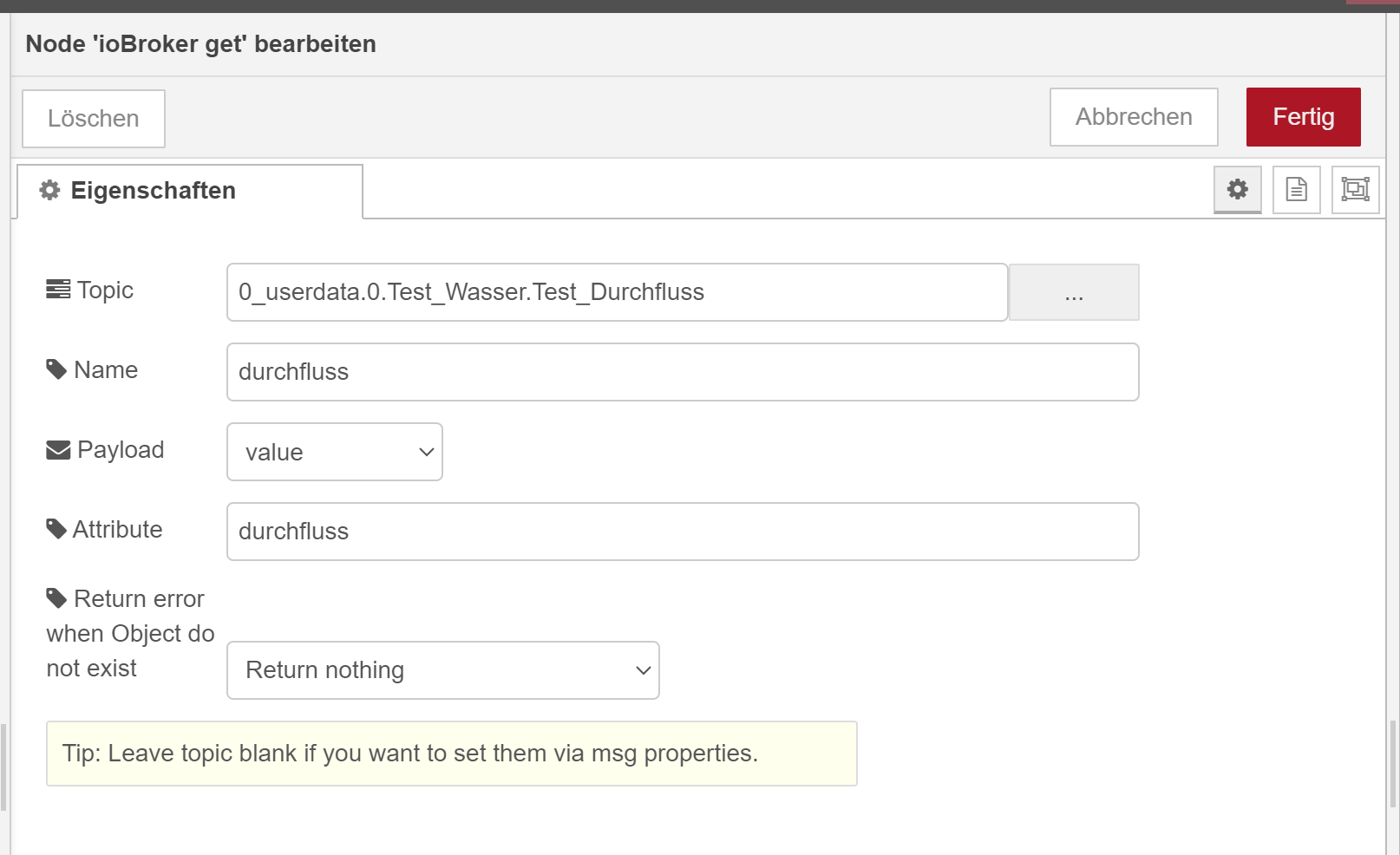This screenshot has height=855, width=1400.
Task: Click the Attribute text field
Action: click(682, 532)
